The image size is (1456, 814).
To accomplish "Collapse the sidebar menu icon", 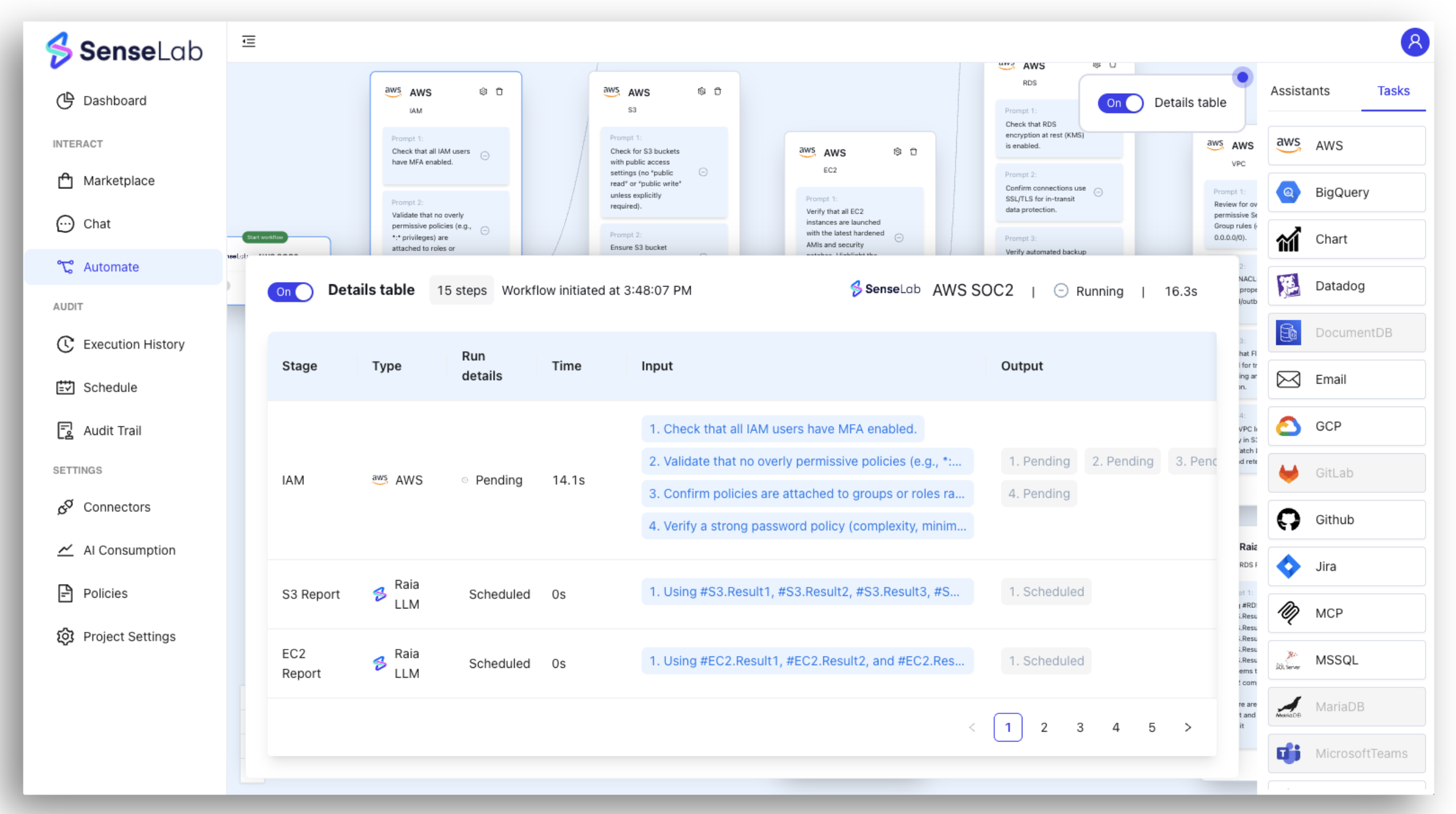I will [x=249, y=41].
